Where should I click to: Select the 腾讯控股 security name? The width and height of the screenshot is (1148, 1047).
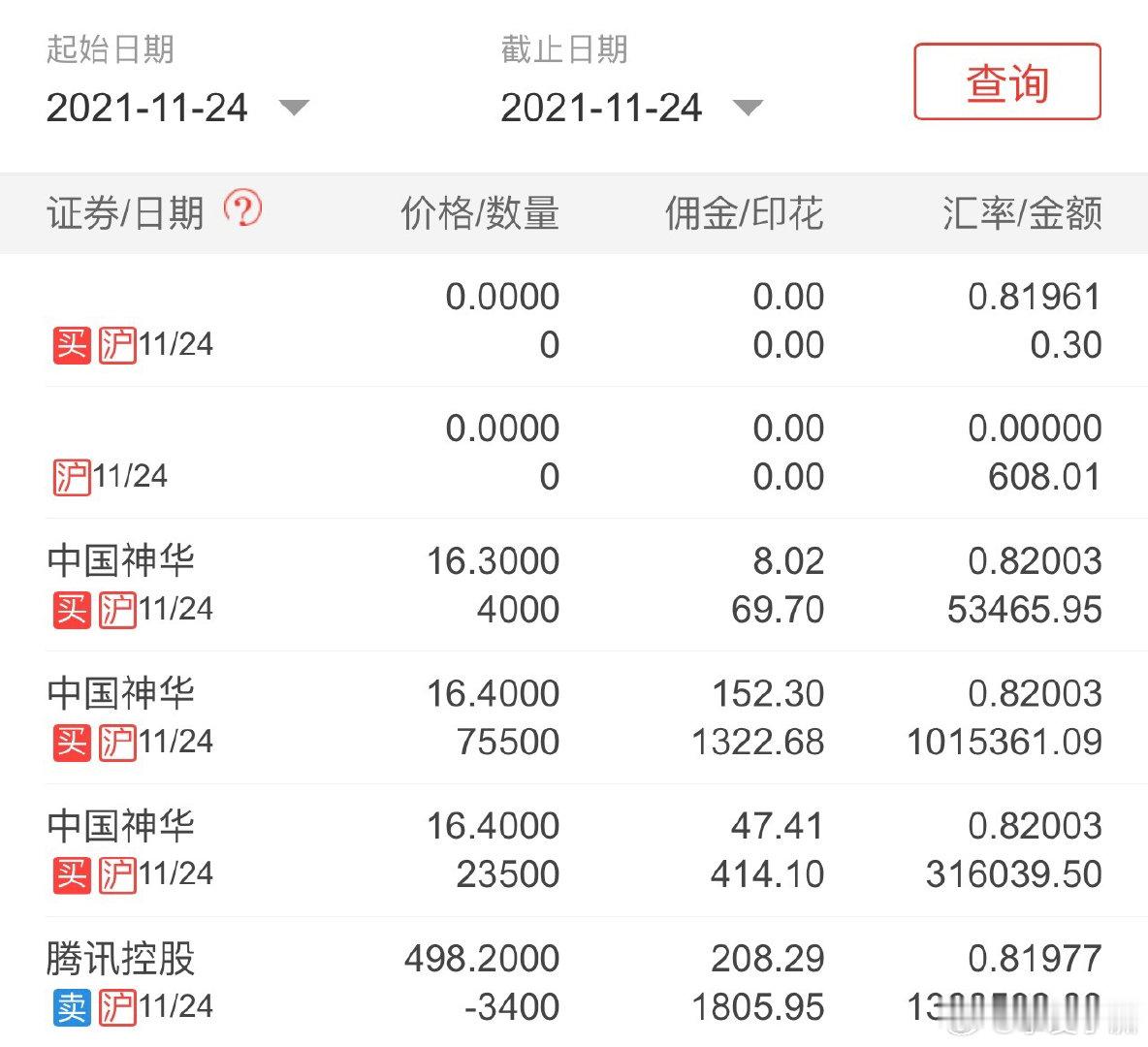coord(121,959)
